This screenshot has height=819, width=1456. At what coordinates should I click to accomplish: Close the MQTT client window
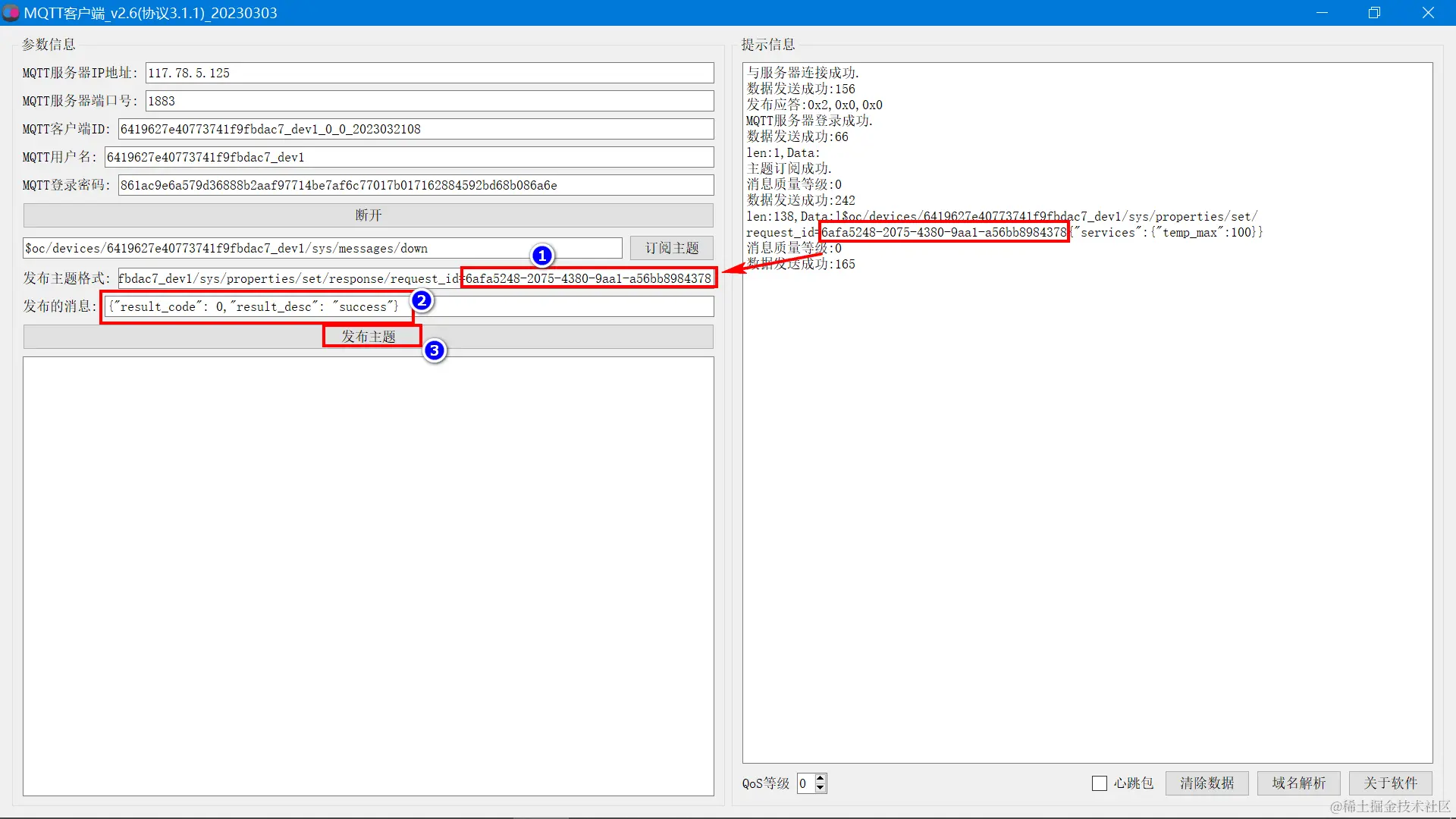[1428, 13]
